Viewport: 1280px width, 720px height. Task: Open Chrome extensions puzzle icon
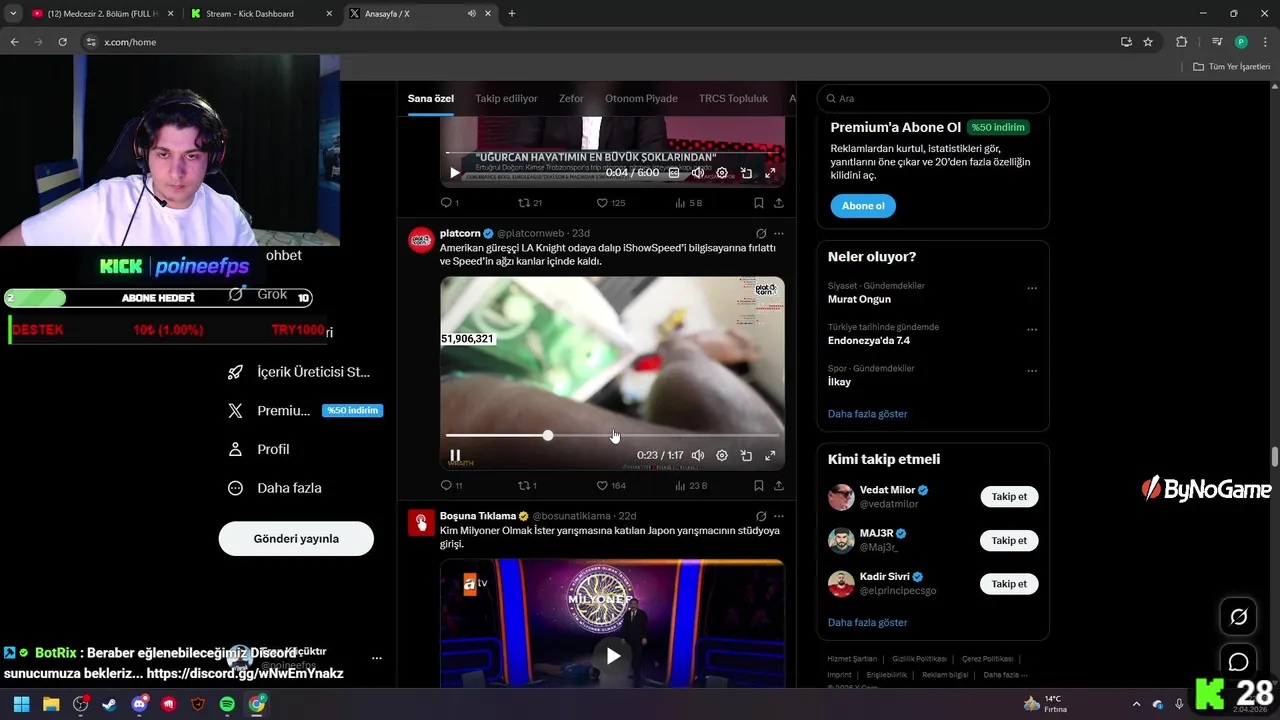click(x=1182, y=42)
